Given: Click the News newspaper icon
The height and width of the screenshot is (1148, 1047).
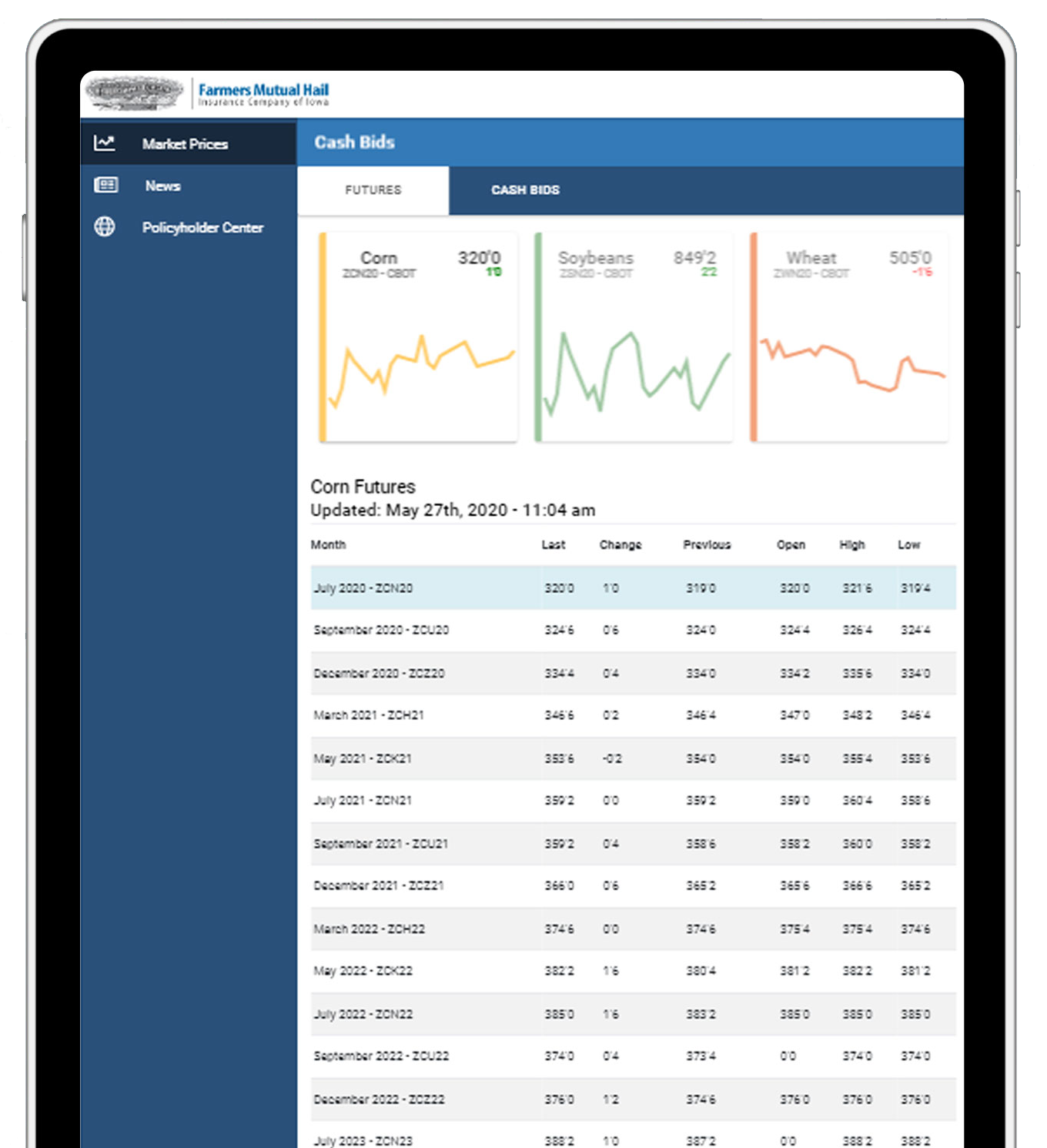Looking at the screenshot, I should (x=105, y=185).
